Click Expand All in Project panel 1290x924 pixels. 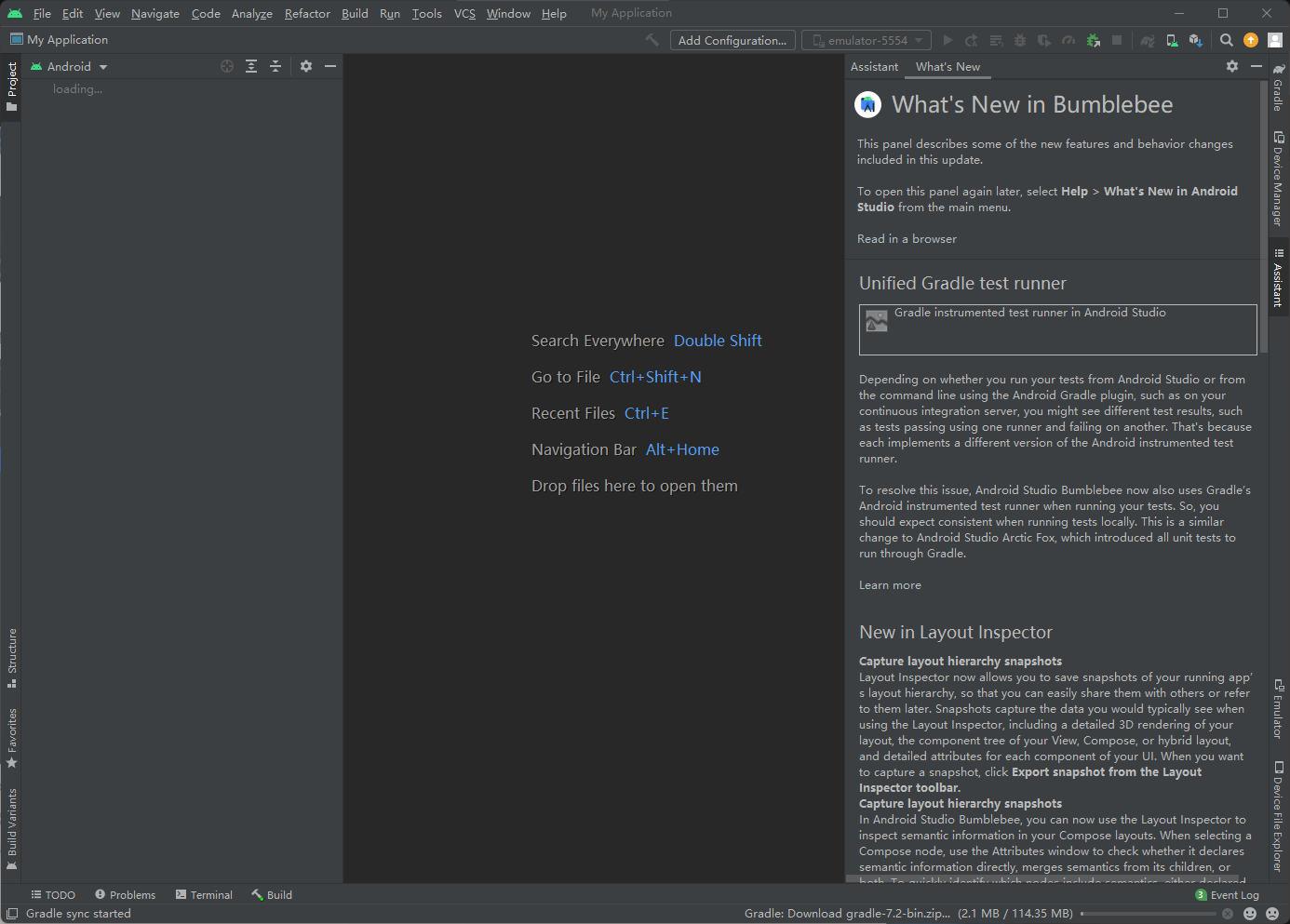[251, 66]
